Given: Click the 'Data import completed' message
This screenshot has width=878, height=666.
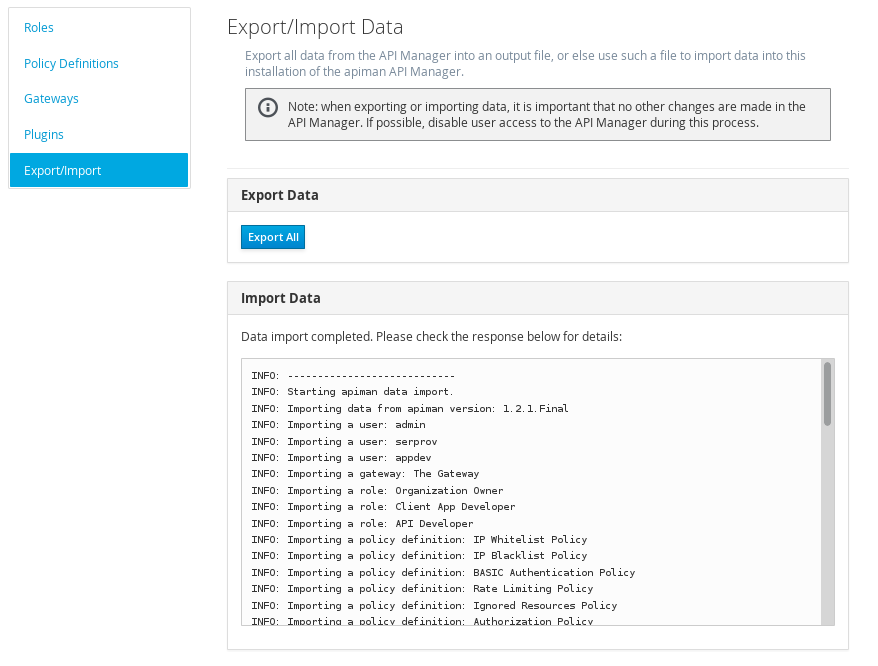Looking at the screenshot, I should pos(431,336).
